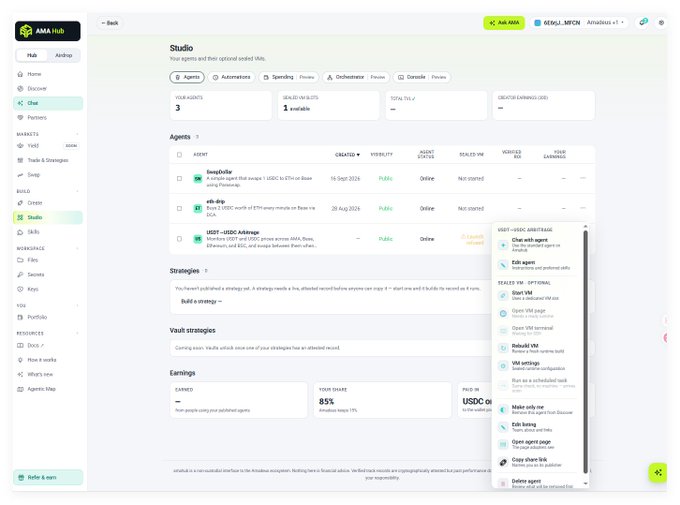Viewport: 680px width, 505px height.
Task: Toggle the select-all agents checkbox
Action: click(x=179, y=154)
